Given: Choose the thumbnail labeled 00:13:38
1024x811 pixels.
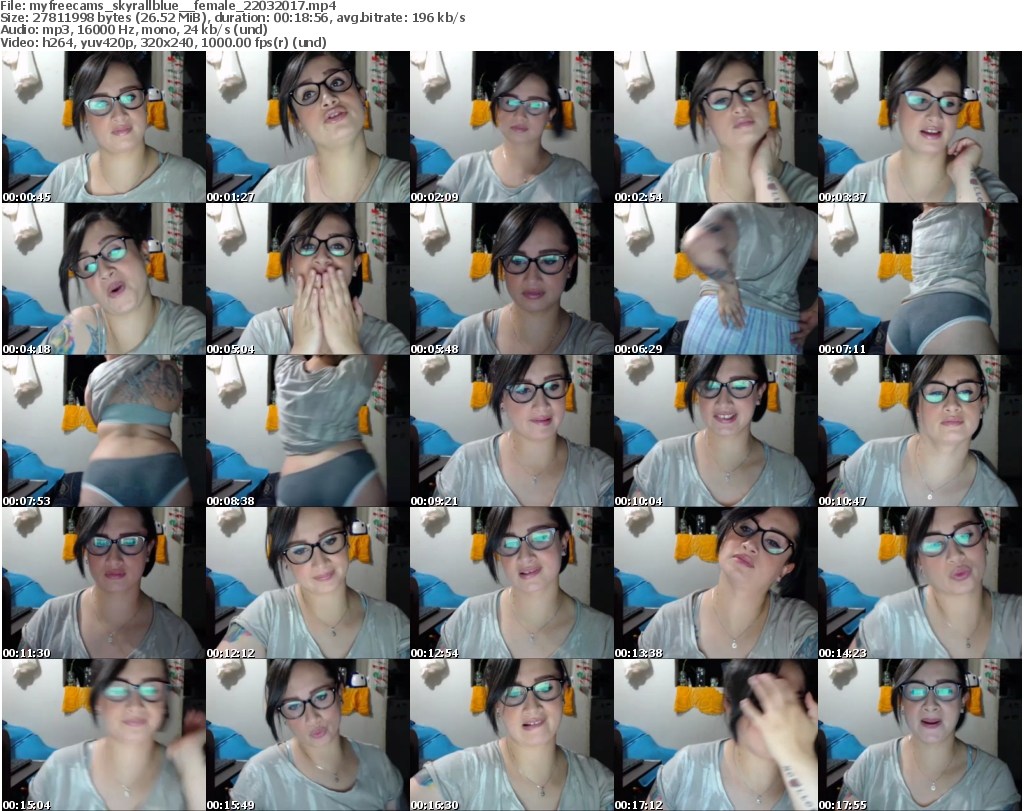Looking at the screenshot, I should 716,583.
